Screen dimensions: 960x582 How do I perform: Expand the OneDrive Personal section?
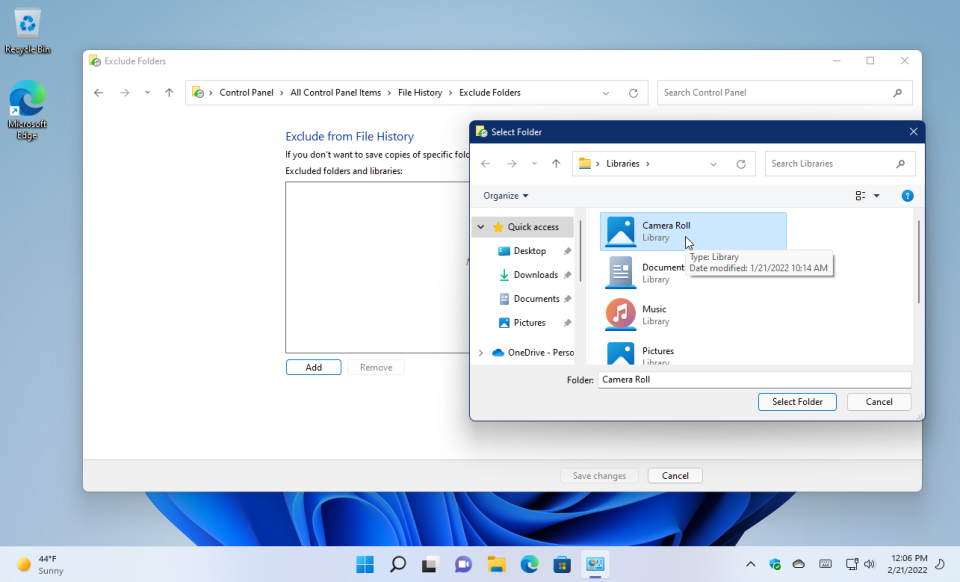[481, 352]
